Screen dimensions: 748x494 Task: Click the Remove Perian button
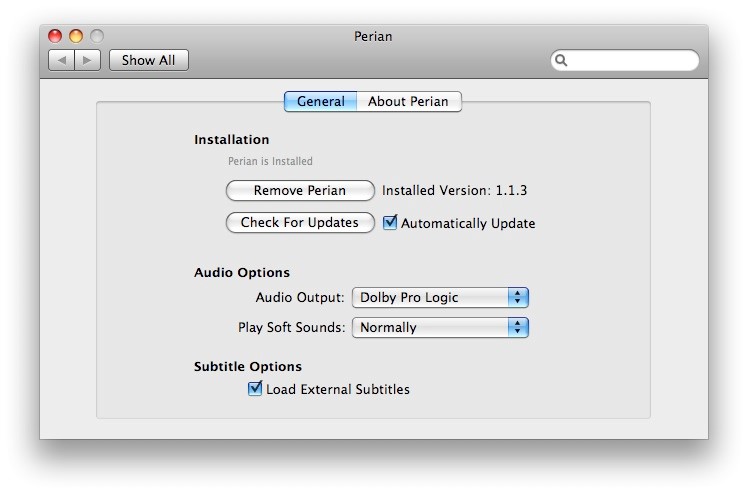300,191
